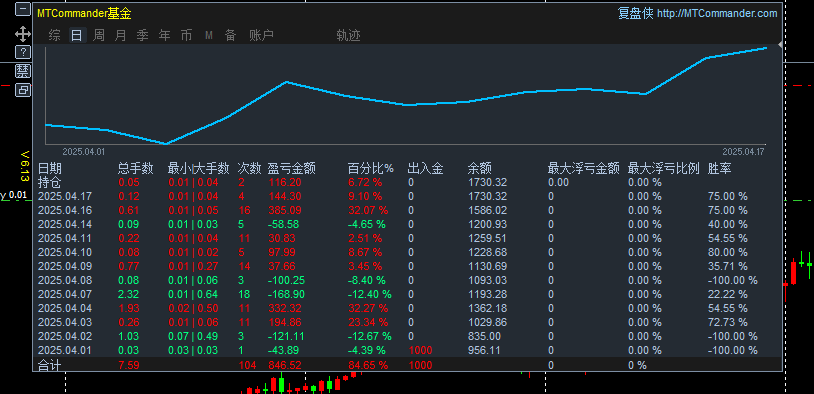Click the 次数 column header
814x394 pixels.
click(x=249, y=168)
